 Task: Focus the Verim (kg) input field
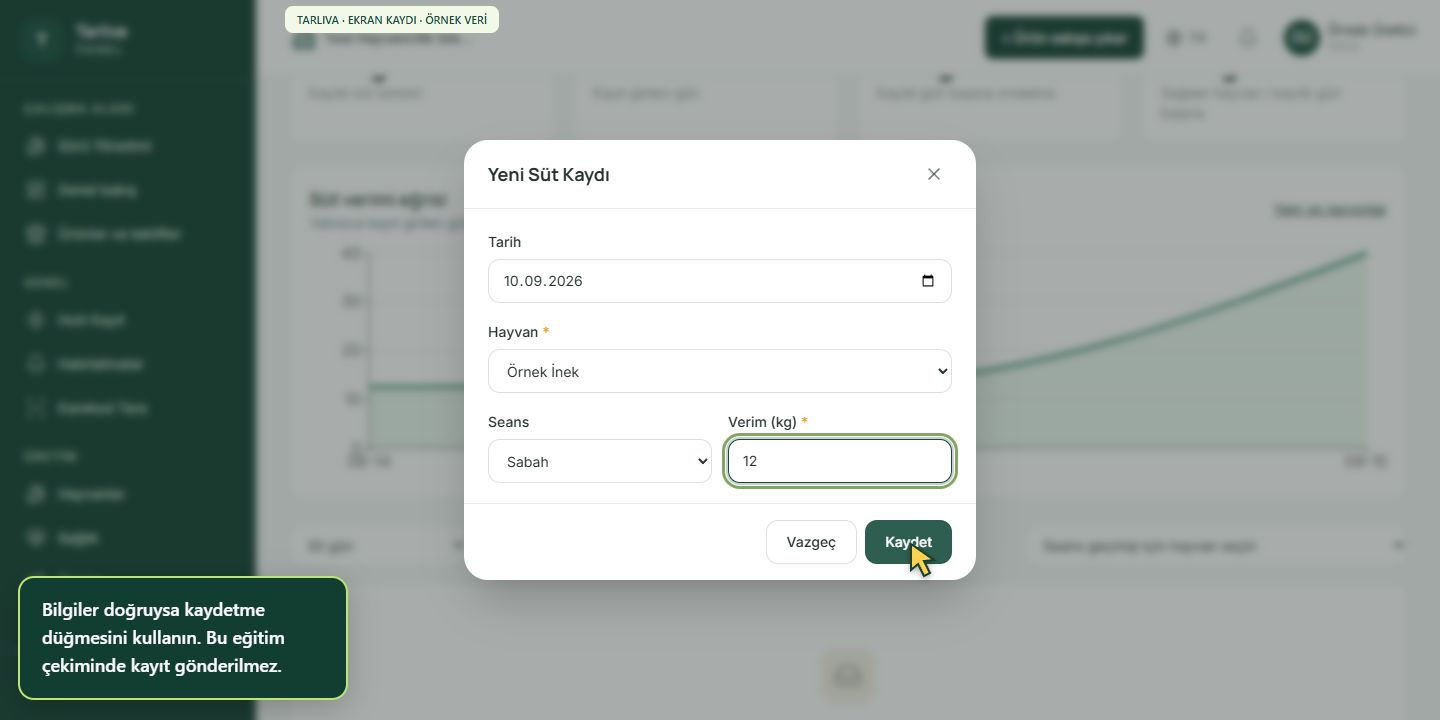pos(840,461)
